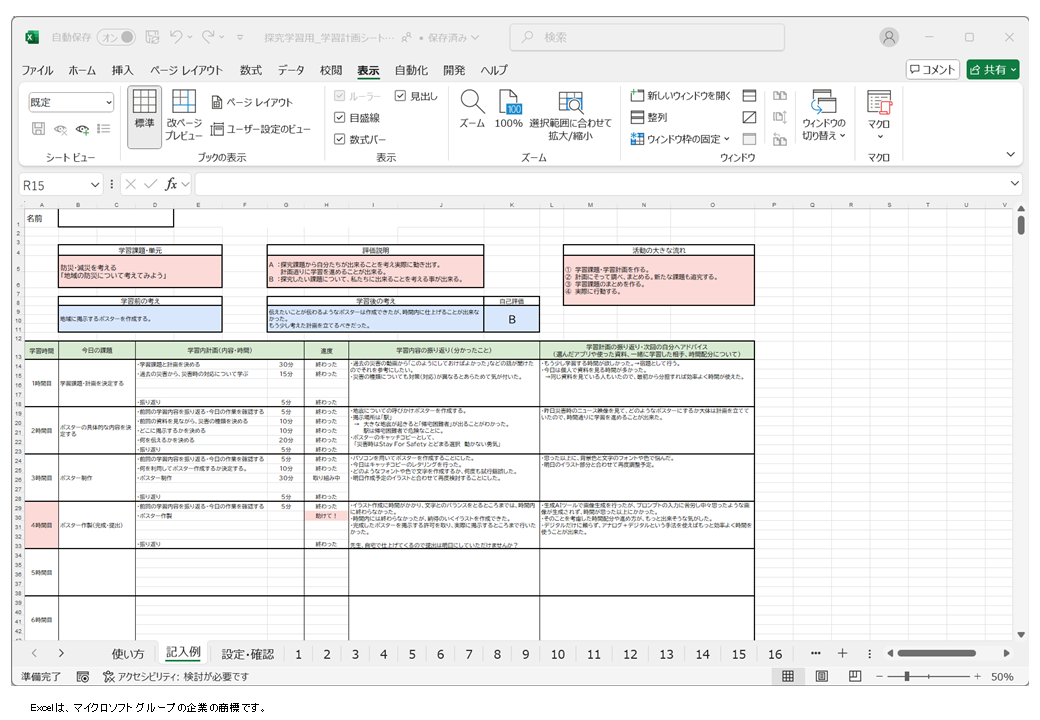Image resolution: width=1040 pixels, height=720 pixels.
Task: Click the zoom slider in status bar
Action: tap(906, 677)
